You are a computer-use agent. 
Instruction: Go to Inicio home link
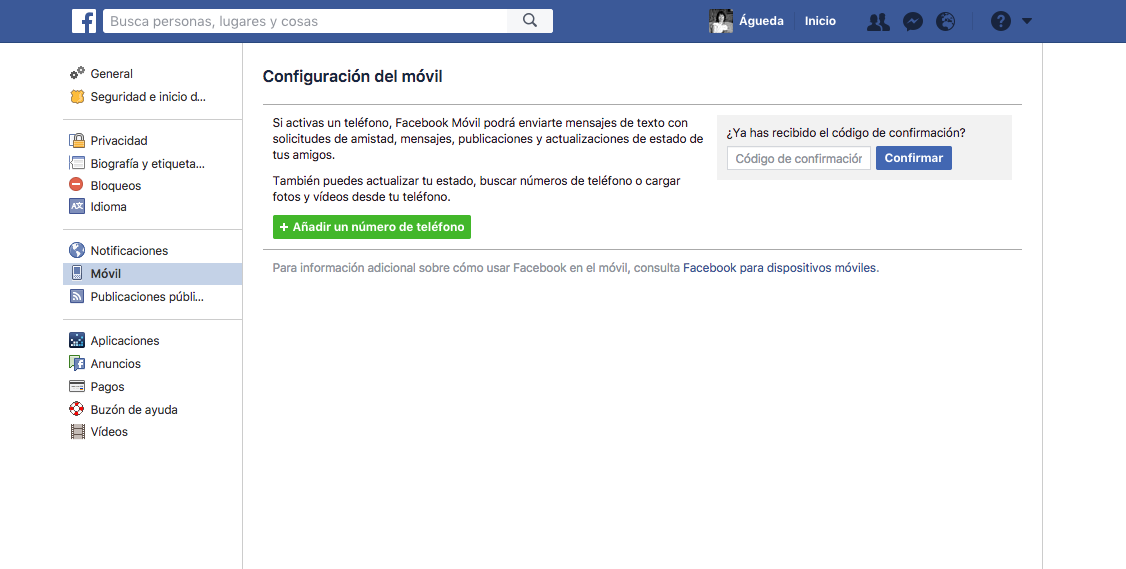pos(820,21)
